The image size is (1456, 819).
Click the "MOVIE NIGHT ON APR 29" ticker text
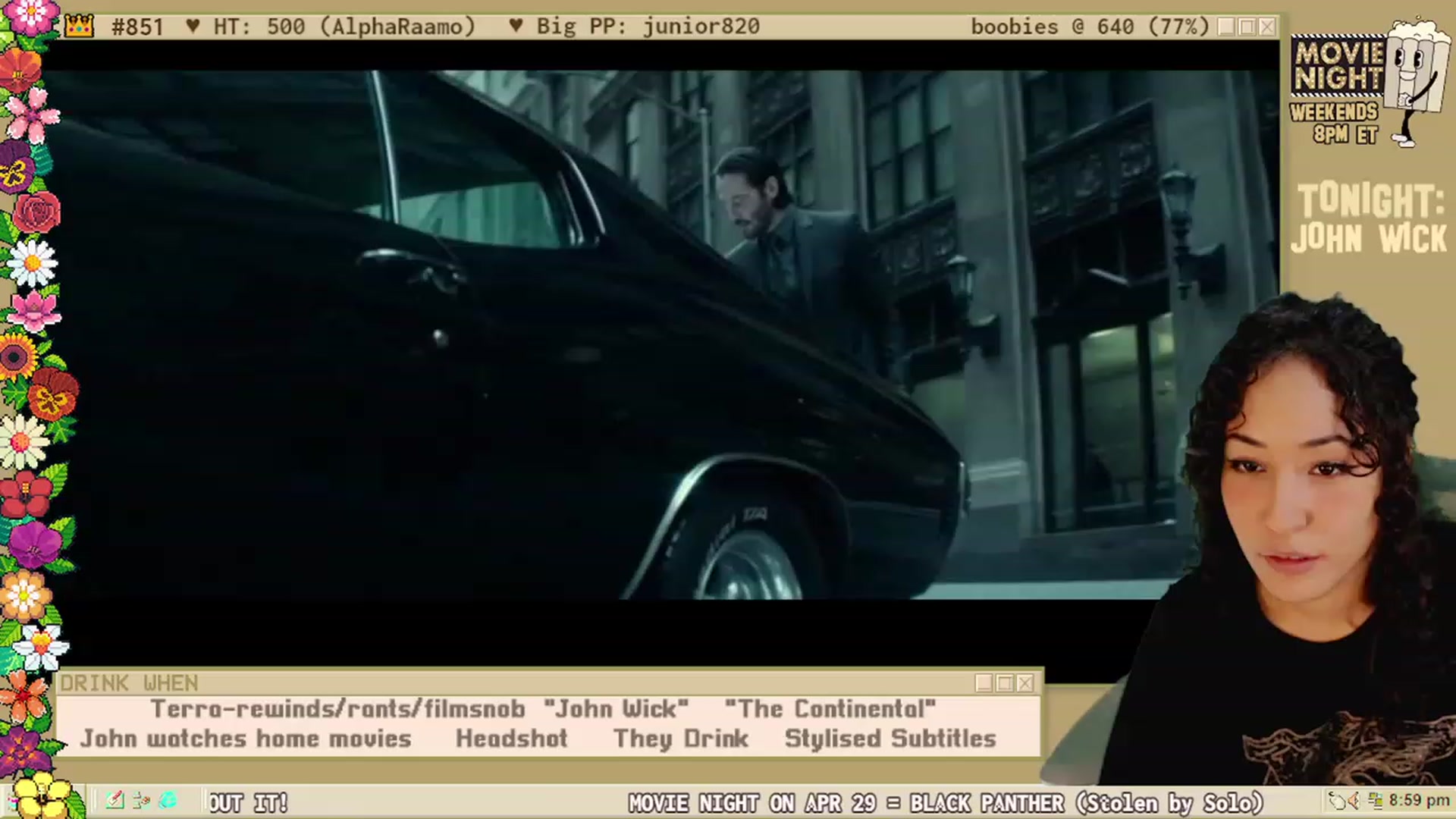tap(752, 802)
